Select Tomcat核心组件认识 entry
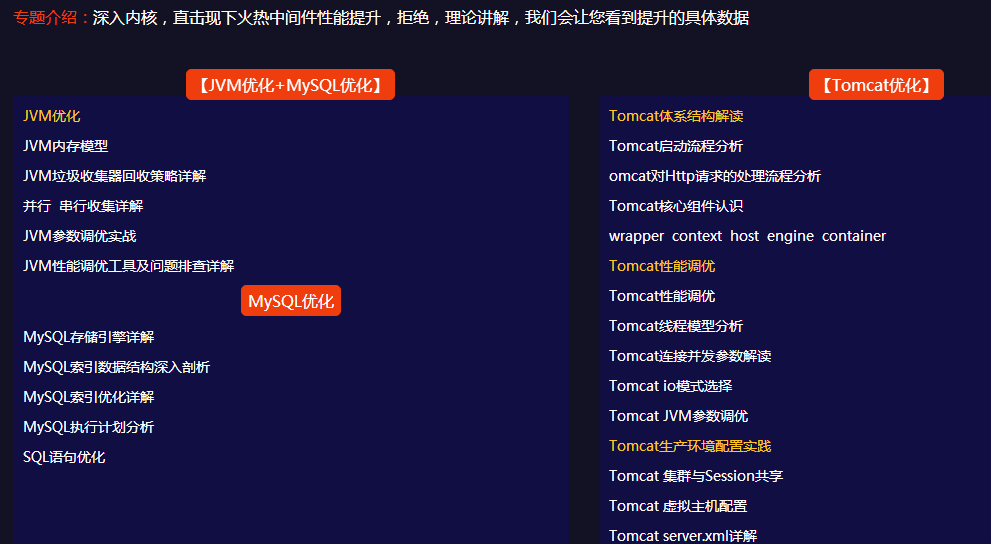 (x=676, y=206)
